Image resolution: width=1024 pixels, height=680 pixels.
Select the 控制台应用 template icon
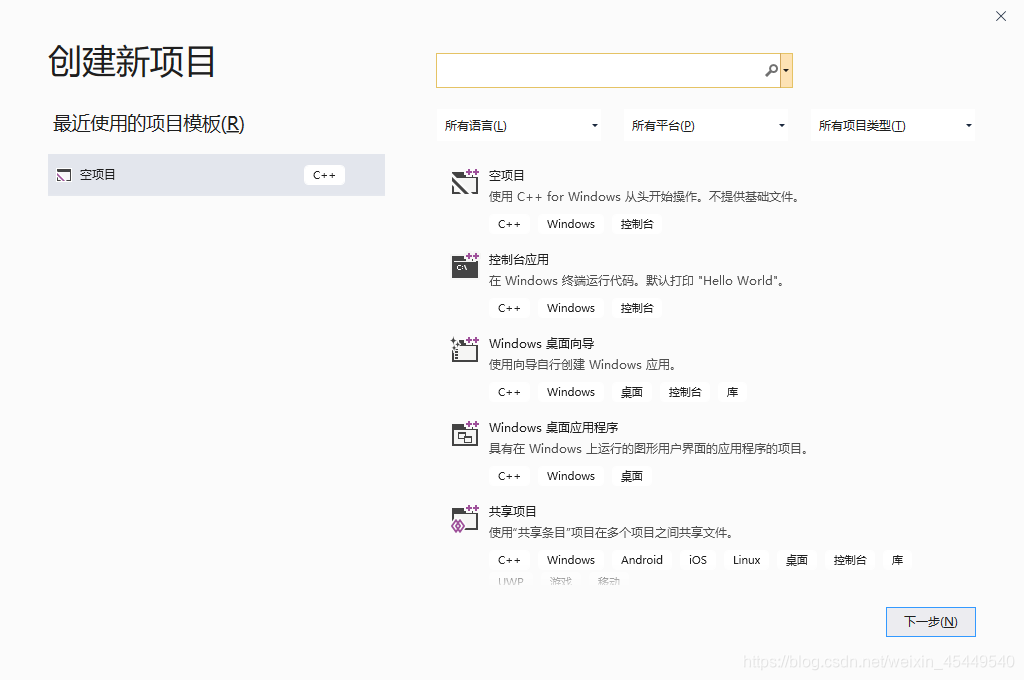click(464, 266)
